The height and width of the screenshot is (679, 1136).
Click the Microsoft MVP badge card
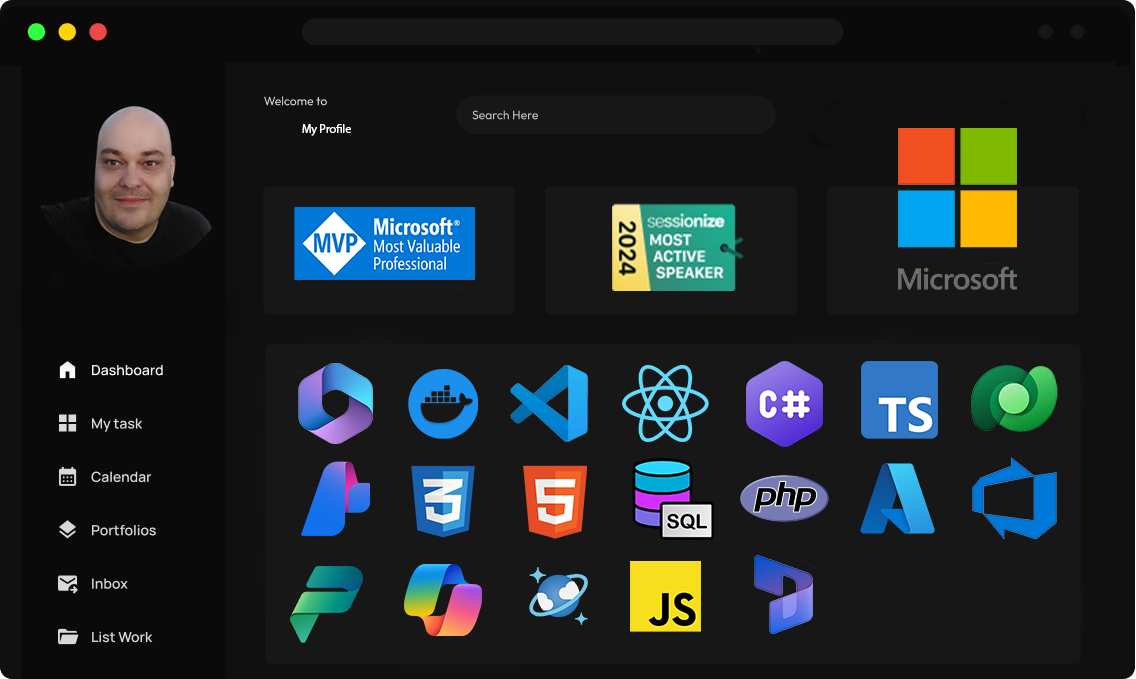point(388,249)
